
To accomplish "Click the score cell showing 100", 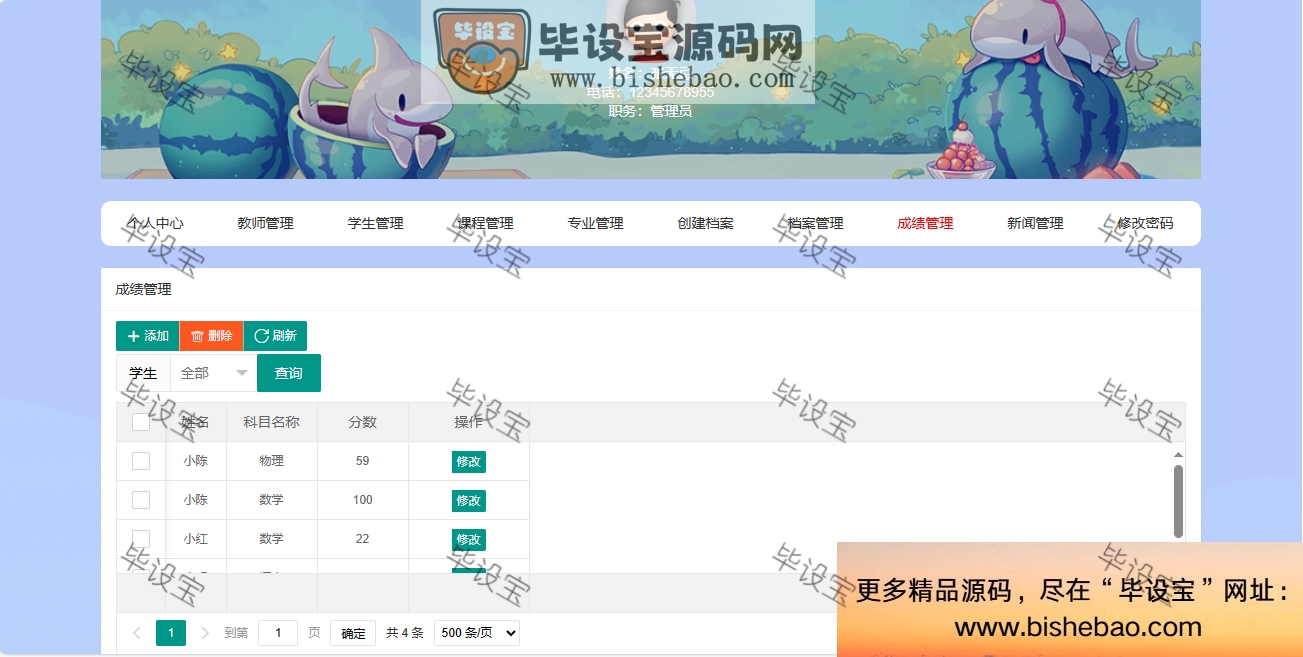I will click(x=363, y=500).
